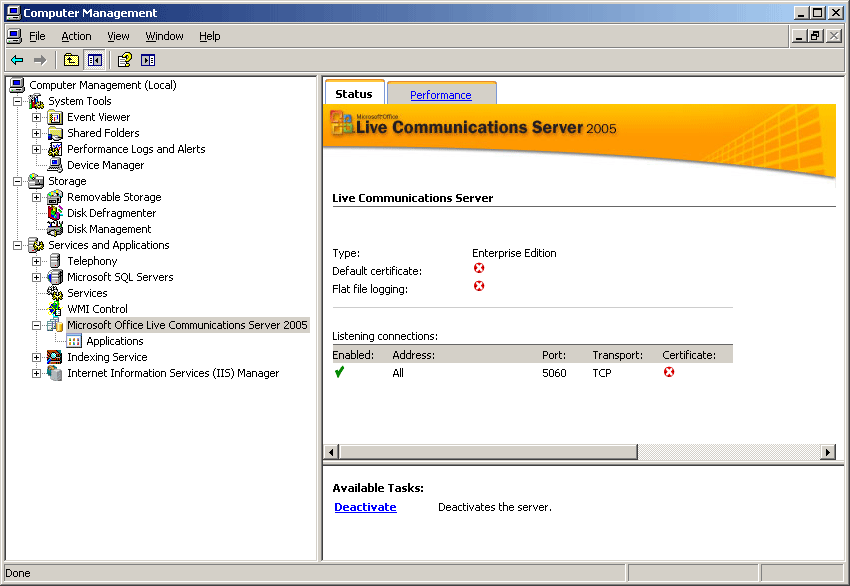The width and height of the screenshot is (850, 586).
Task: Expand Performance Logs and Alerts node
Action: 36,149
